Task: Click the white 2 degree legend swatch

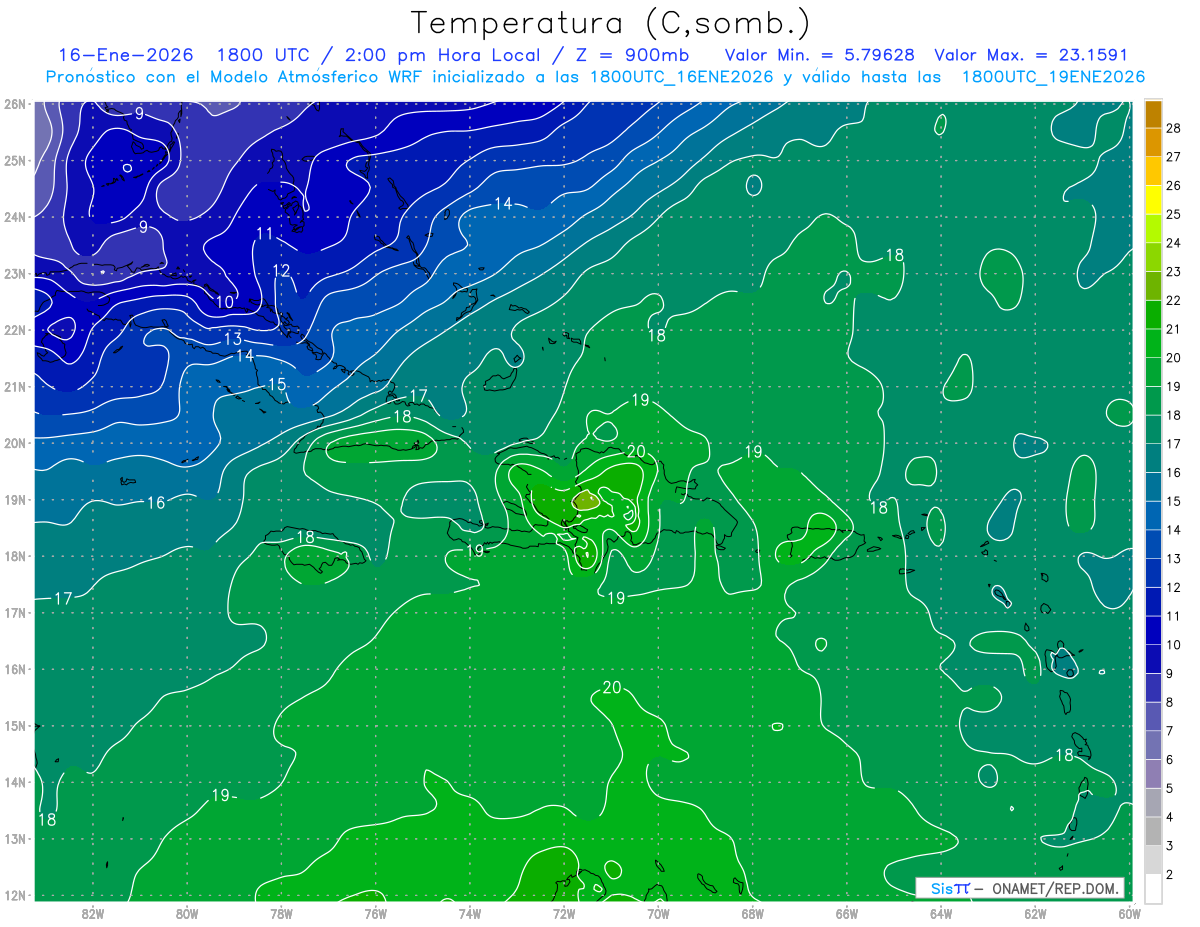Action: (x=1153, y=889)
